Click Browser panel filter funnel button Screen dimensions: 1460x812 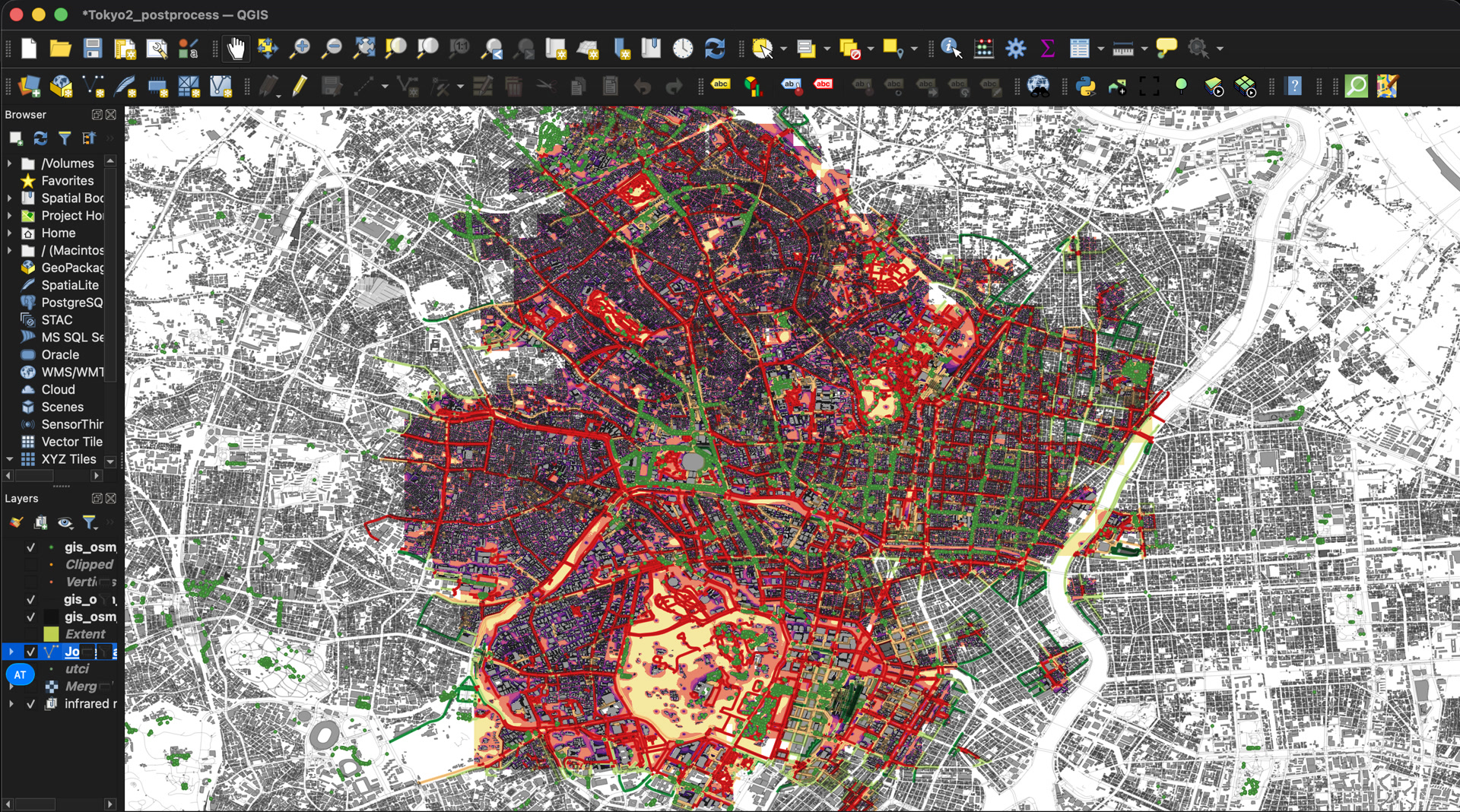click(x=65, y=138)
